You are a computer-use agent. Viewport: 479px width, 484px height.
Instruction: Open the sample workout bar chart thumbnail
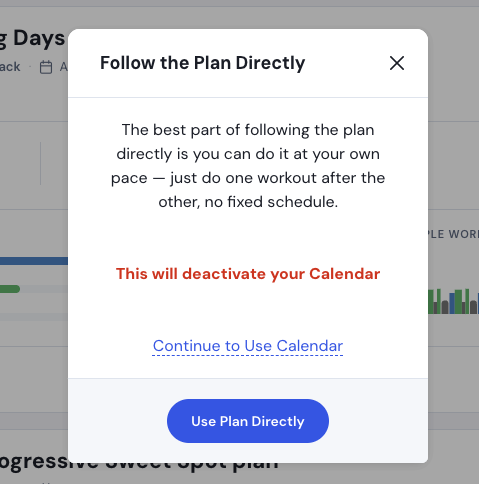[x=454, y=301]
